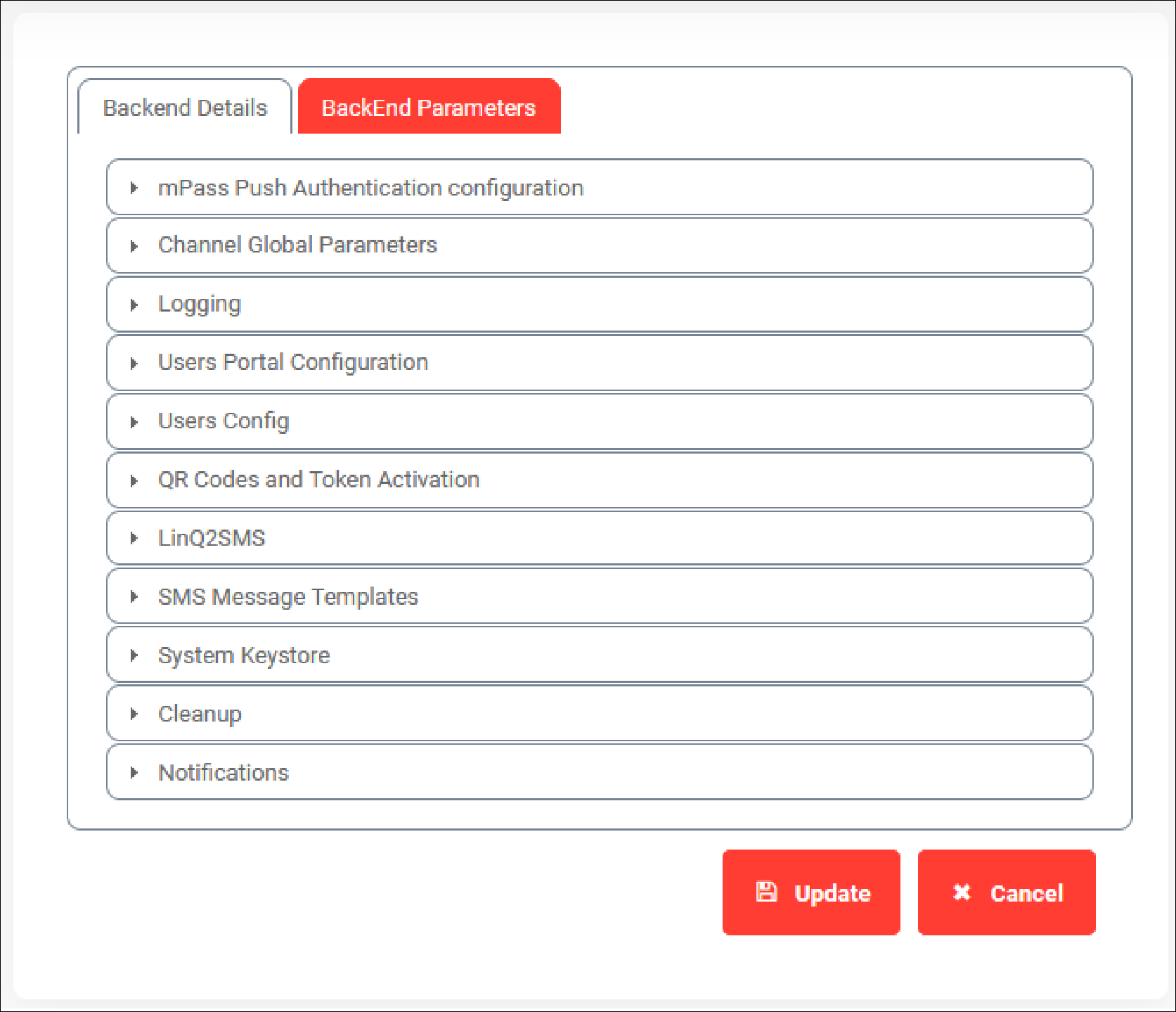The width and height of the screenshot is (1176, 1012).
Task: Open the System Keystore panel header
Action: [x=600, y=655]
